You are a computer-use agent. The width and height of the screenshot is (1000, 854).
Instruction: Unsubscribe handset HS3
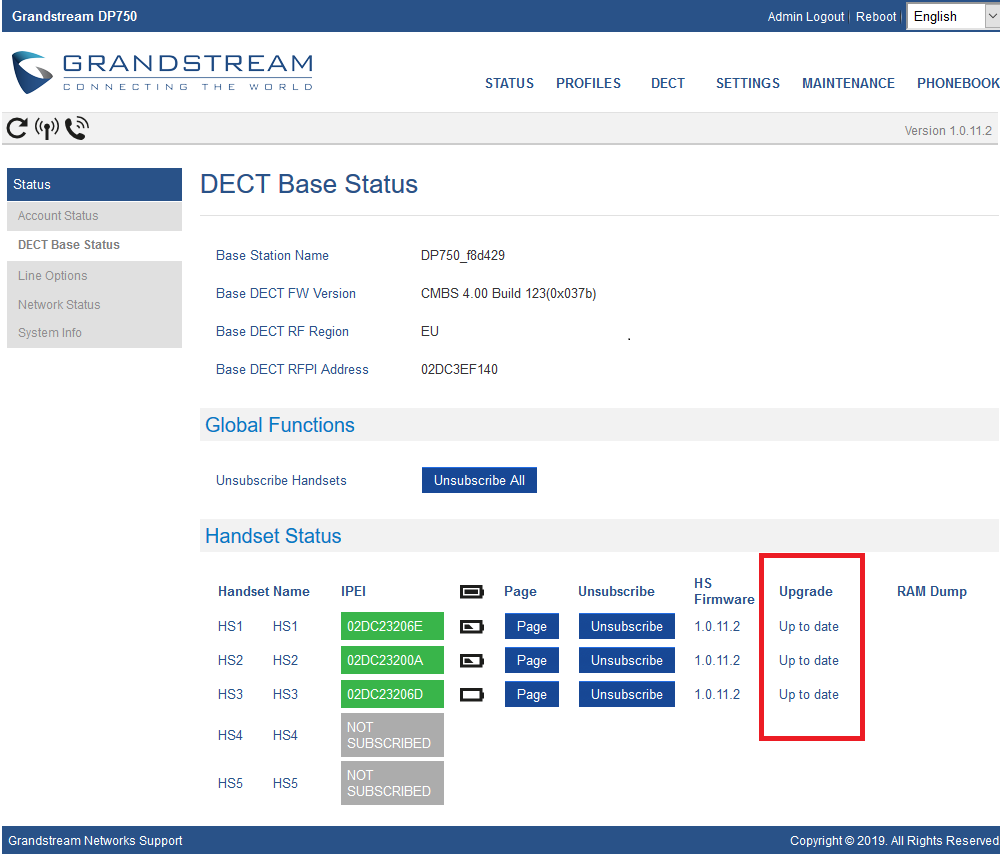point(626,695)
